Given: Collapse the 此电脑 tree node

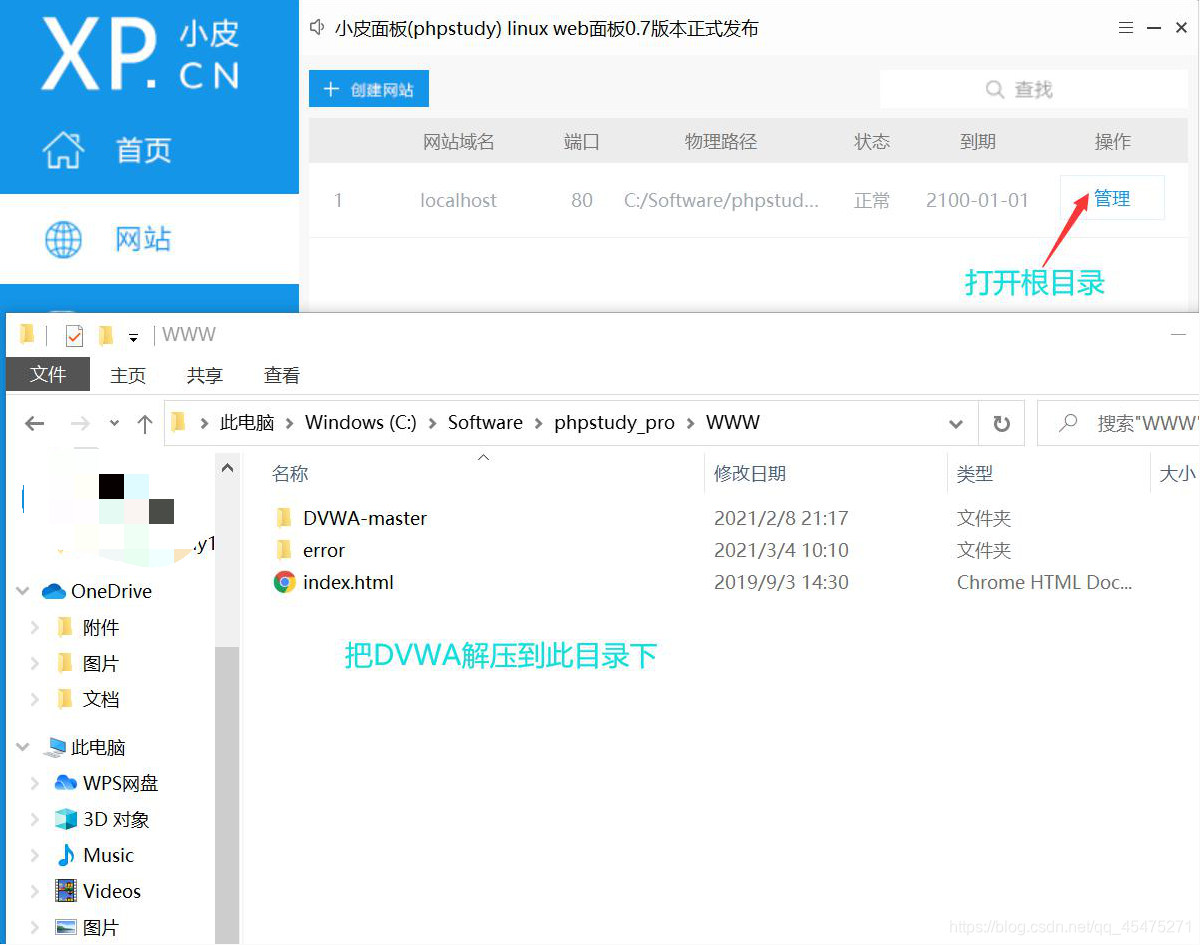Looking at the screenshot, I should click(22, 747).
